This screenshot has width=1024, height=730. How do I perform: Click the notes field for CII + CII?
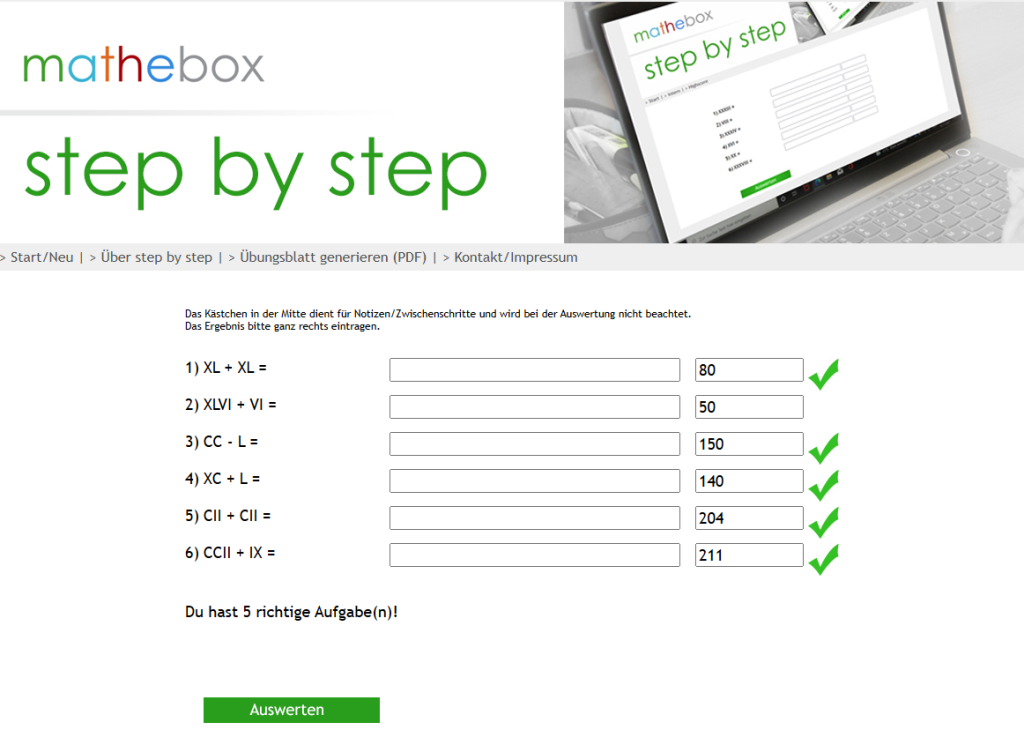[534, 518]
